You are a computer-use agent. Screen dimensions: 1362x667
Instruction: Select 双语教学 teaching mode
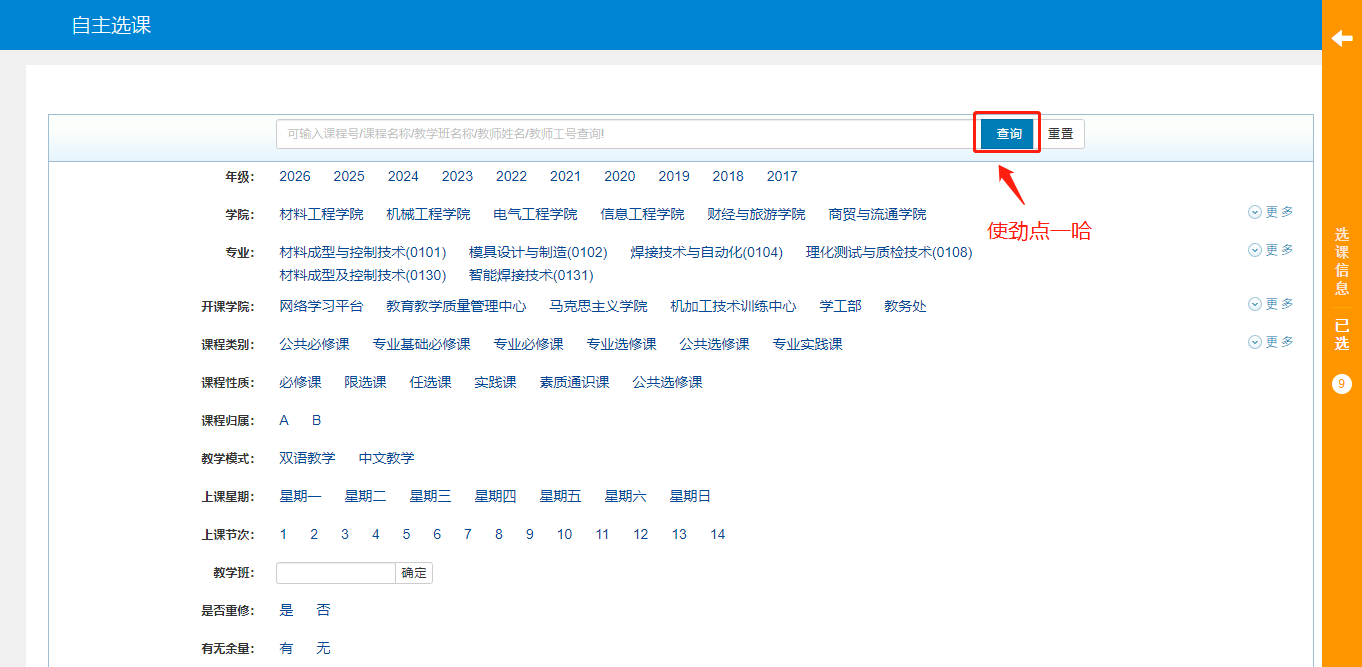(x=307, y=458)
